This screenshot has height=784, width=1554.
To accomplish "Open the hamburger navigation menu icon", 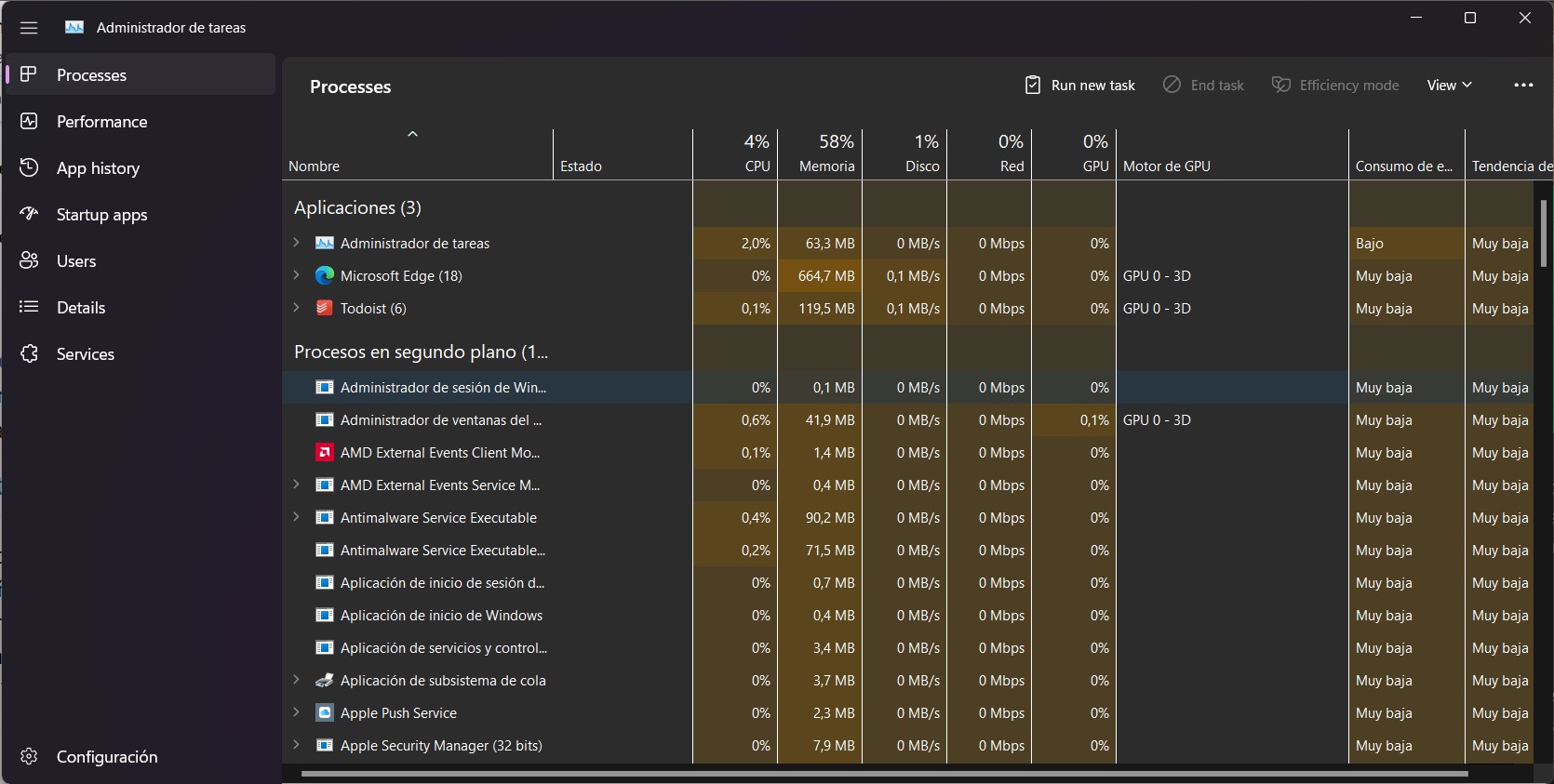I will click(x=29, y=28).
